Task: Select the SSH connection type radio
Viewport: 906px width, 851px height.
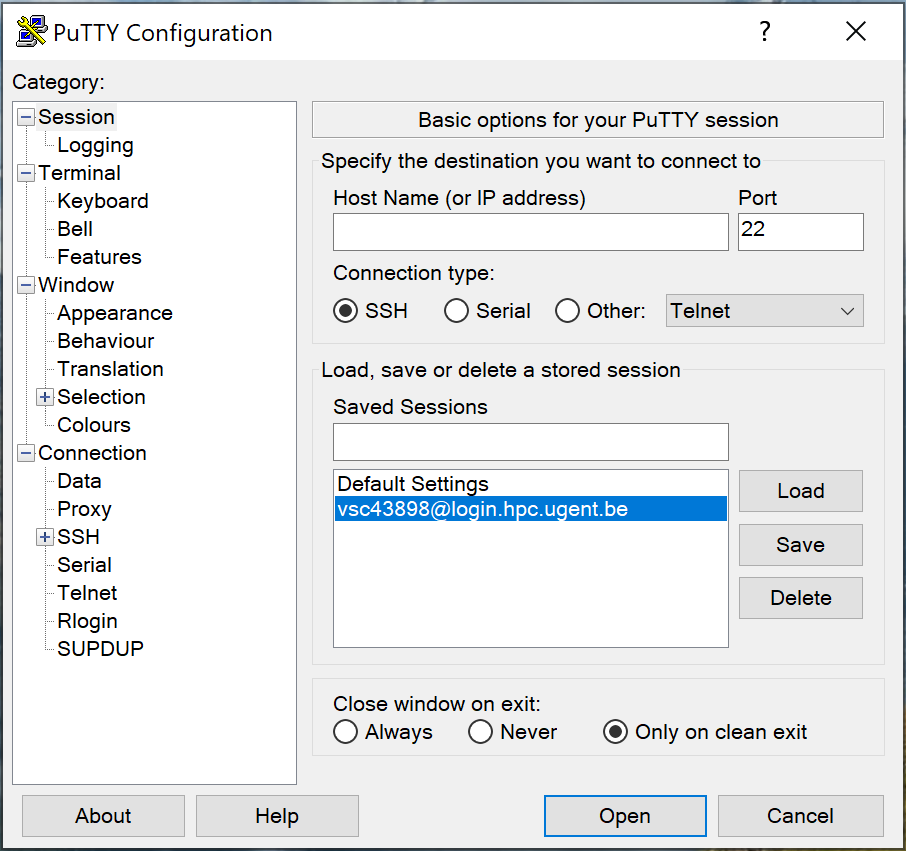Action: 346,311
